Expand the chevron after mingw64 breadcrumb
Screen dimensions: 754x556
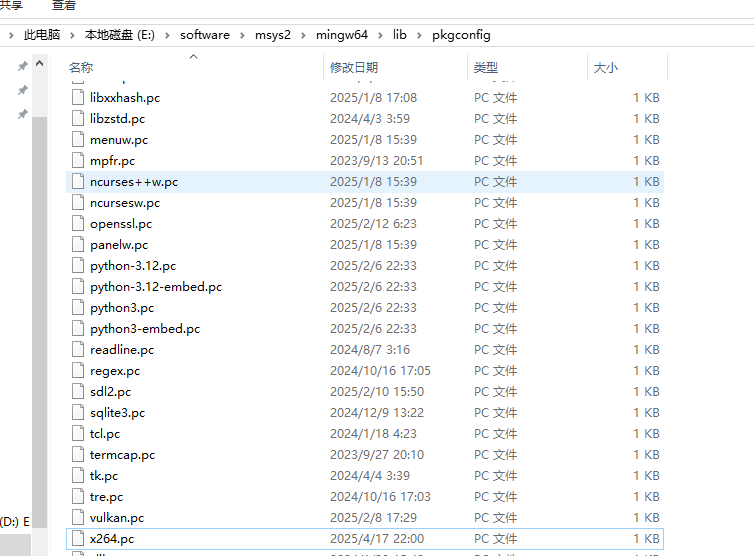pyautogui.click(x=380, y=35)
